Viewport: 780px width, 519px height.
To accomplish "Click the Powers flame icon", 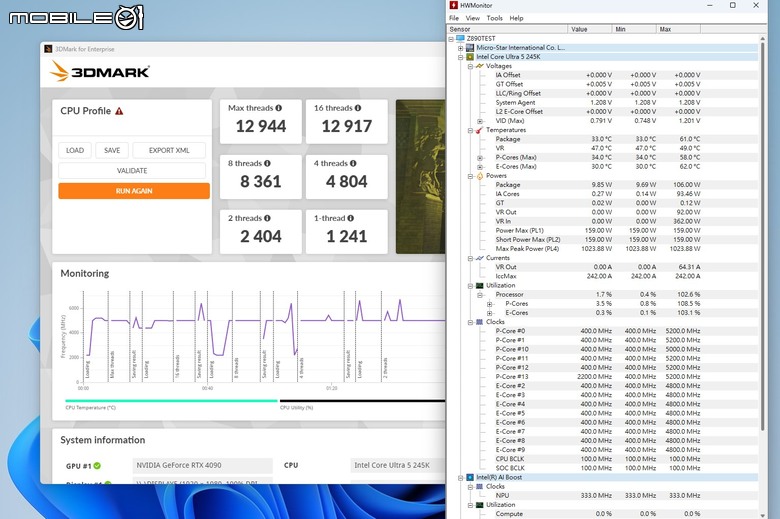I will (480, 176).
